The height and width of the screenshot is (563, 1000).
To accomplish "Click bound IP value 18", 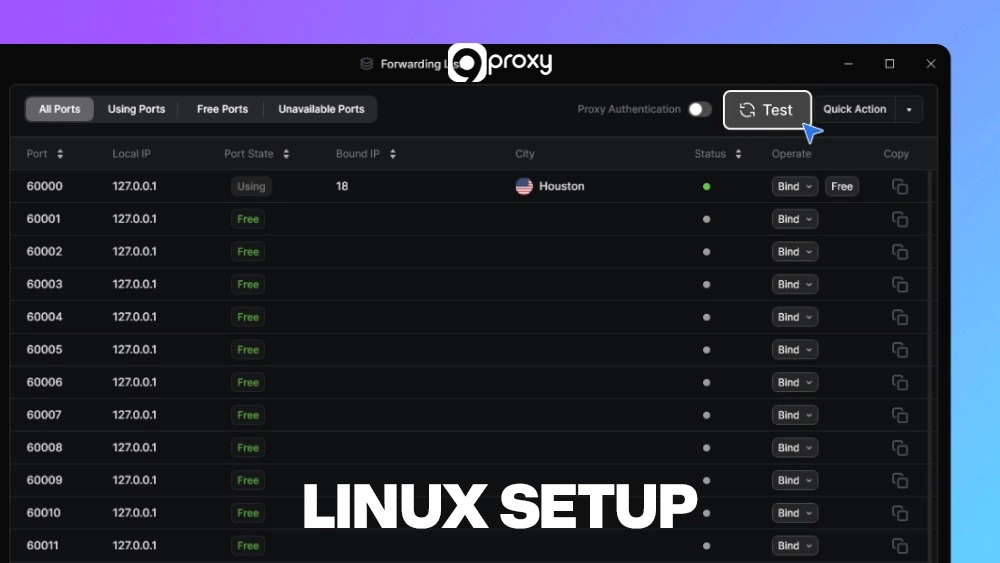I will tap(342, 186).
